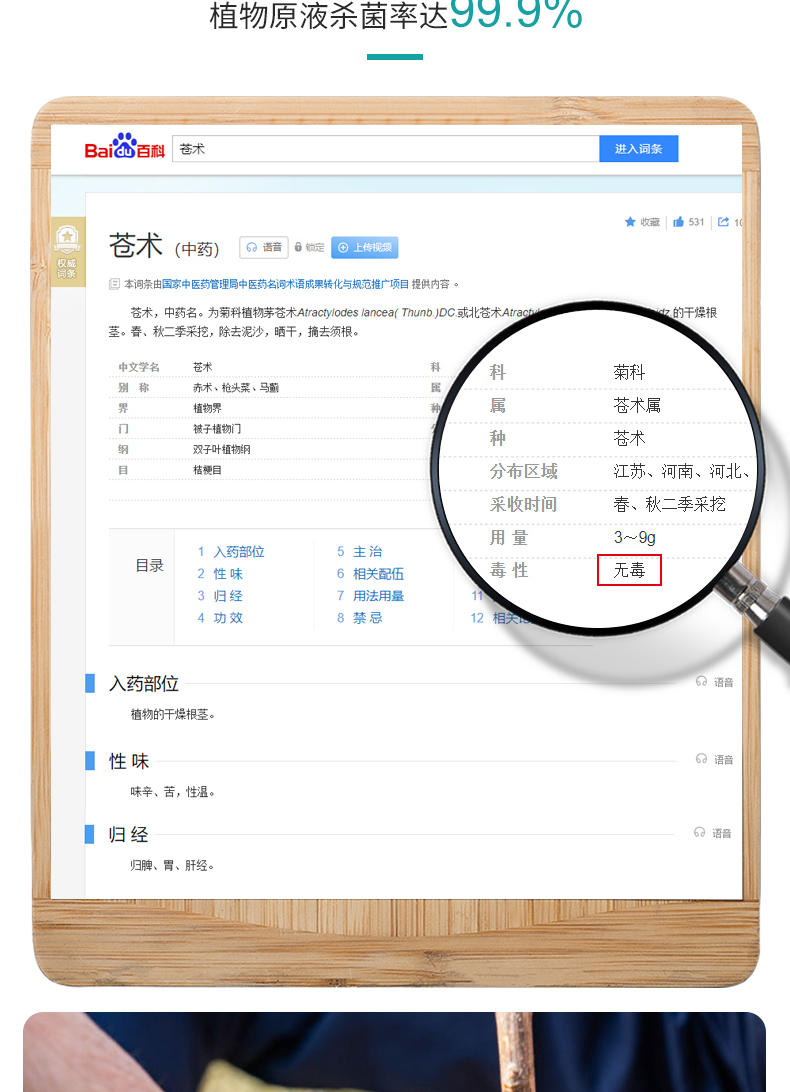Screen dimensions: 790x1092
Task: Click the 被子植物门 value in the info table
Action: pos(217,429)
